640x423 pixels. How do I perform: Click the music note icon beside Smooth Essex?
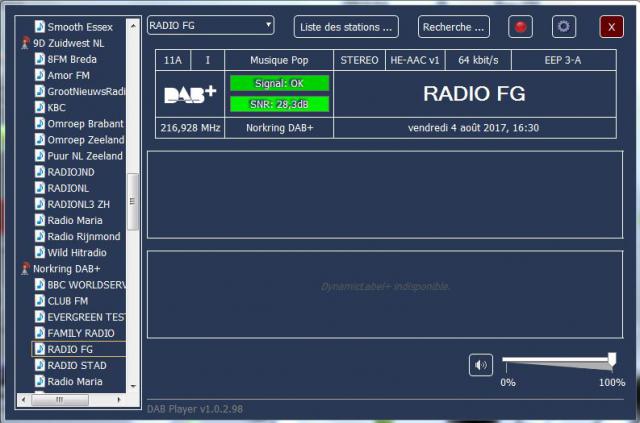40,27
